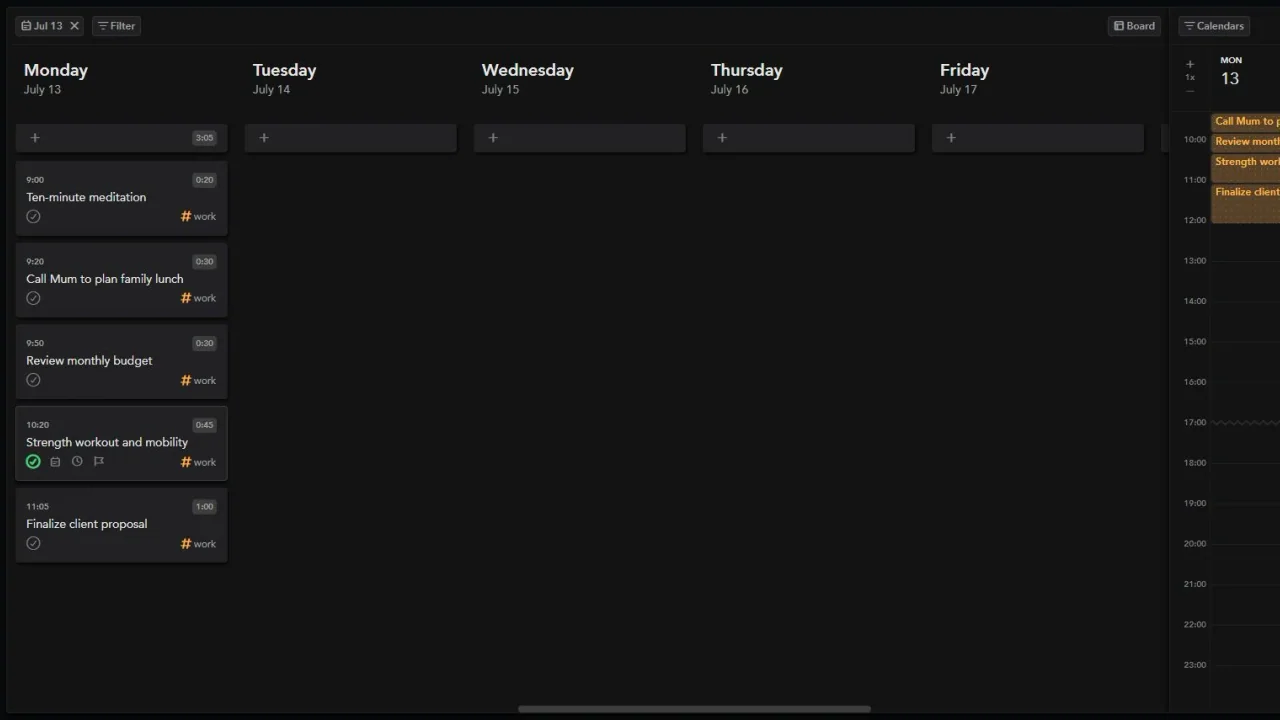Viewport: 1280px width, 720px height.
Task: Mark Ten-minute meditation as complete
Action: coord(33,216)
